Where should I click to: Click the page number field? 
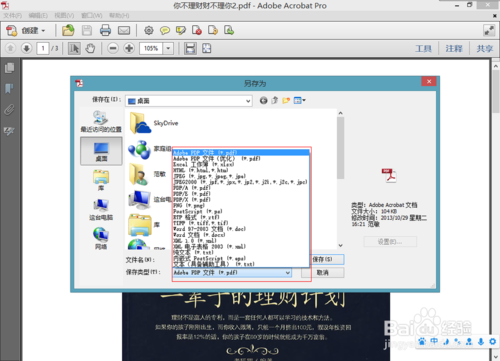pyautogui.click(x=43, y=49)
